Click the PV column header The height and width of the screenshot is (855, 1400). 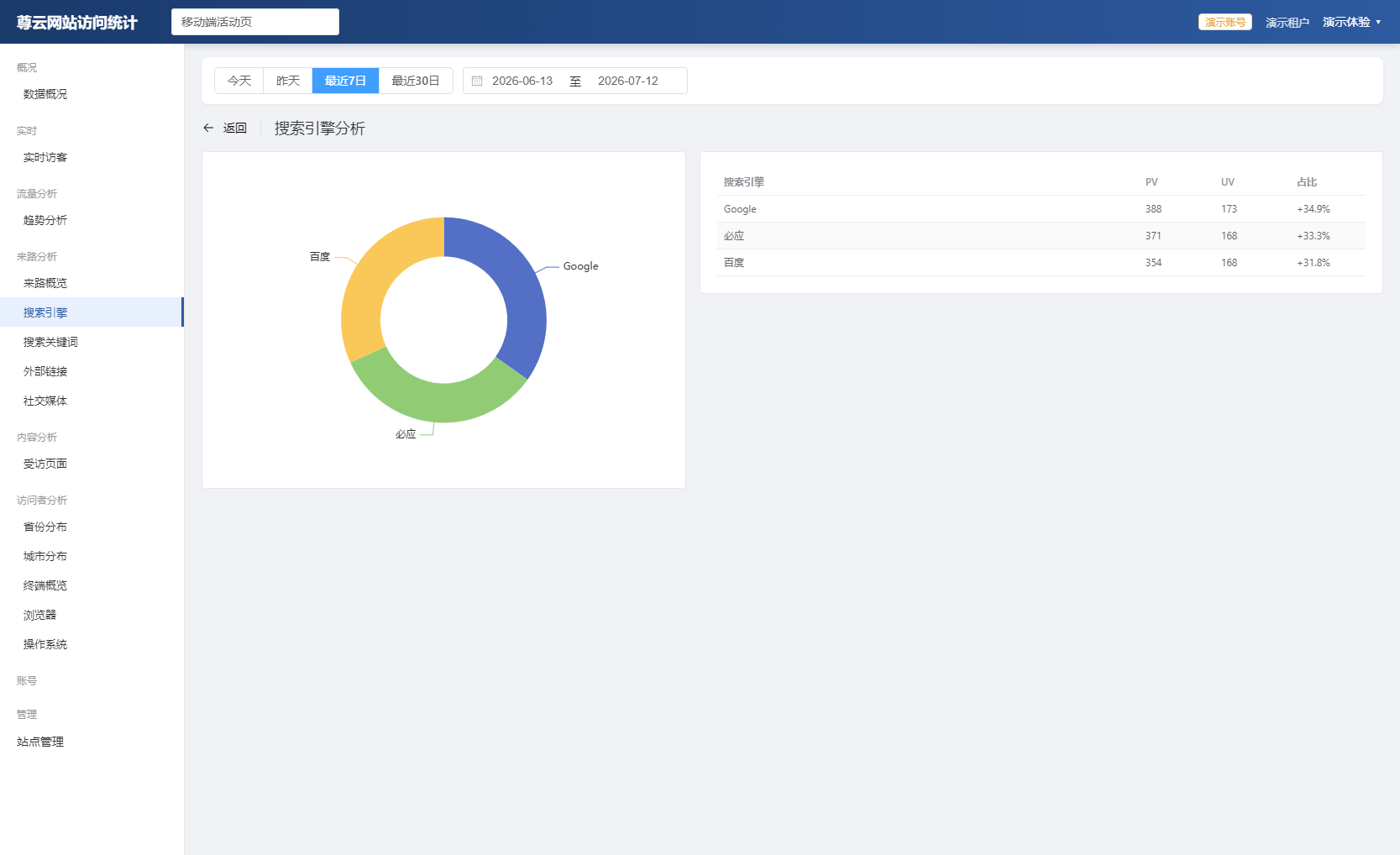tap(1151, 182)
